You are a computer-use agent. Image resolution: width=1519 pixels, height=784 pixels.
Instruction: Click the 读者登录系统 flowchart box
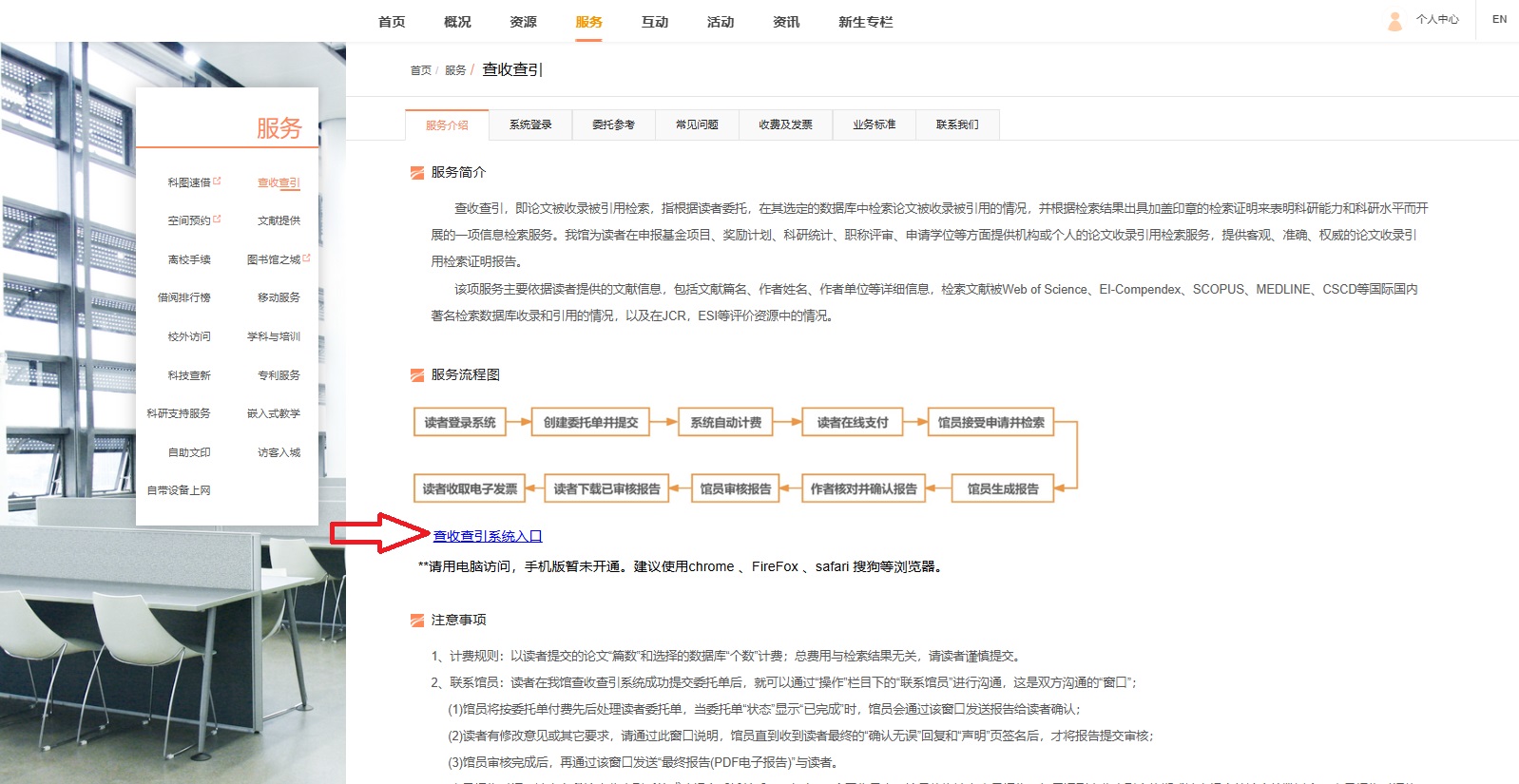pos(460,423)
